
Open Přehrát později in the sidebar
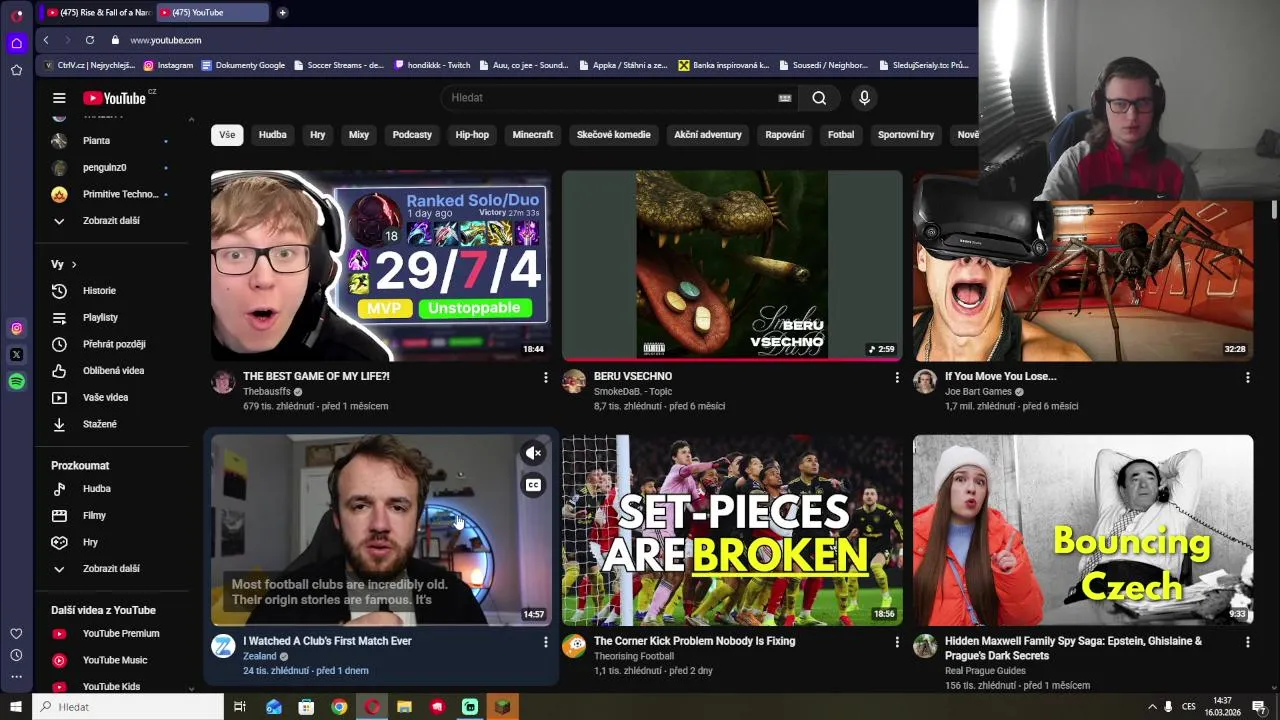pyautogui.click(x=112, y=344)
